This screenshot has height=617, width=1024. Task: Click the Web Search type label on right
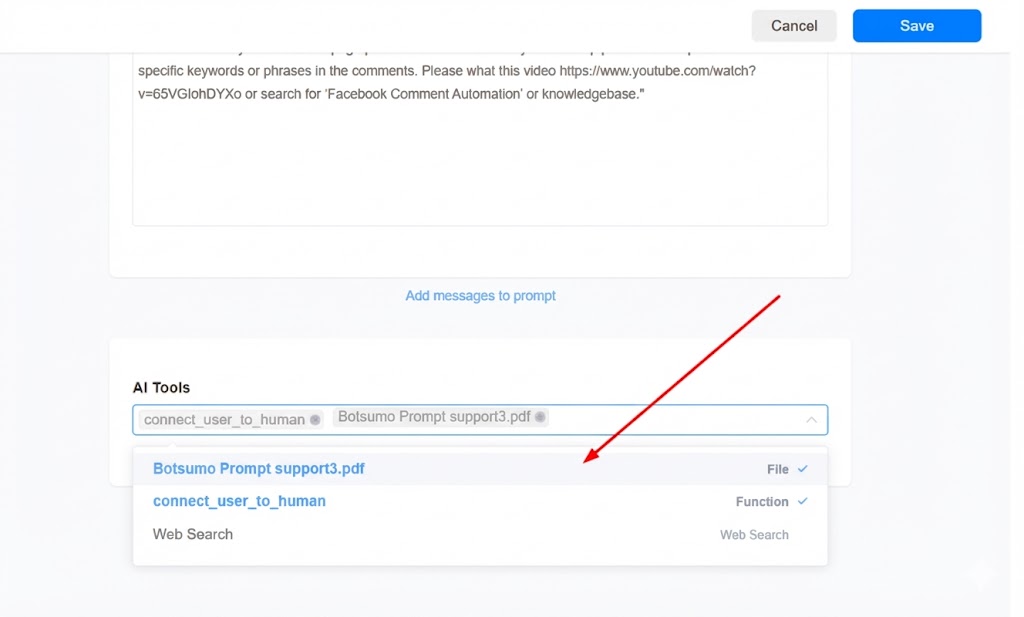[754, 535]
